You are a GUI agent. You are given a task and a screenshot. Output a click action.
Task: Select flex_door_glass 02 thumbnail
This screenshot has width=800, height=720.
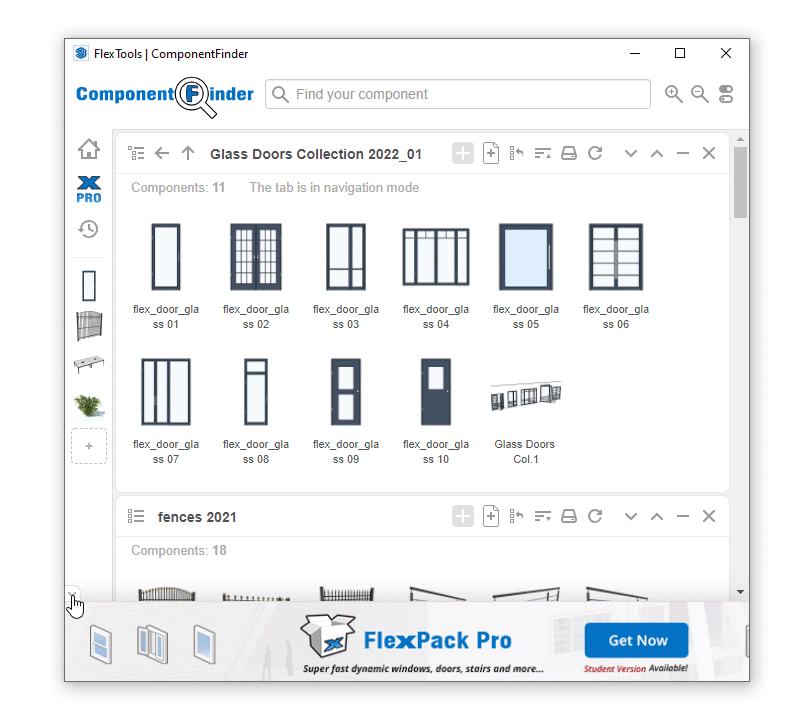[256, 257]
